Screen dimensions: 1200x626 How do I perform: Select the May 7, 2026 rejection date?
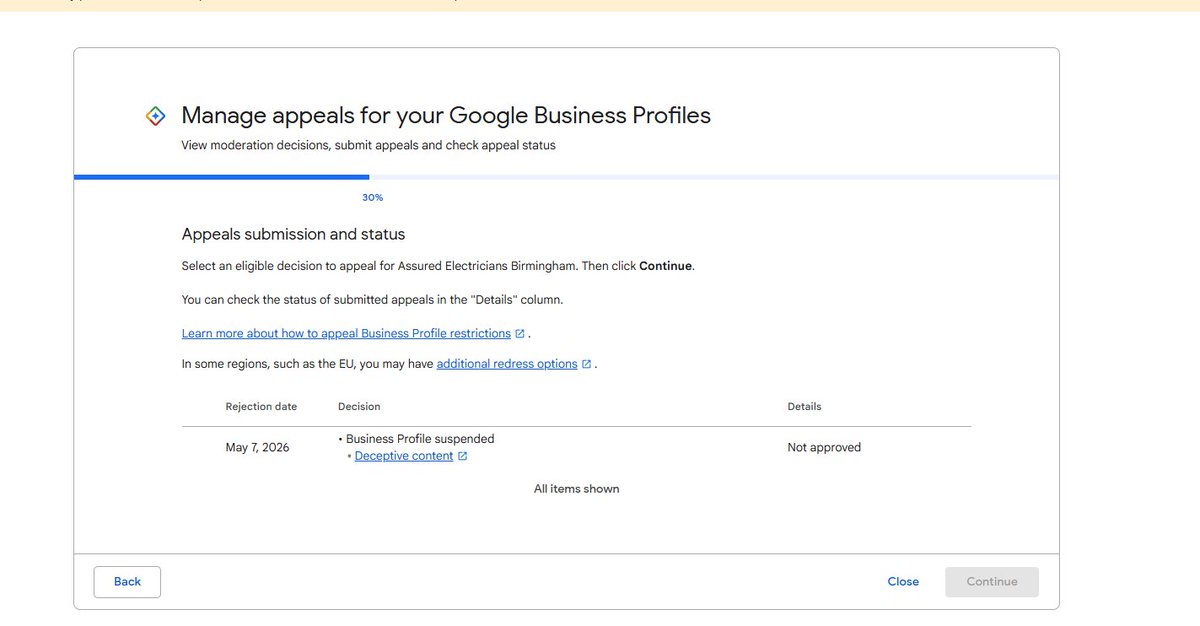[x=257, y=448]
